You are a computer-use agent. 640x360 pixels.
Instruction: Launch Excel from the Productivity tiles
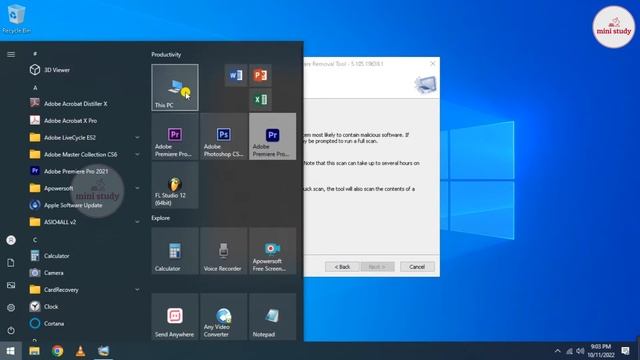coord(260,100)
